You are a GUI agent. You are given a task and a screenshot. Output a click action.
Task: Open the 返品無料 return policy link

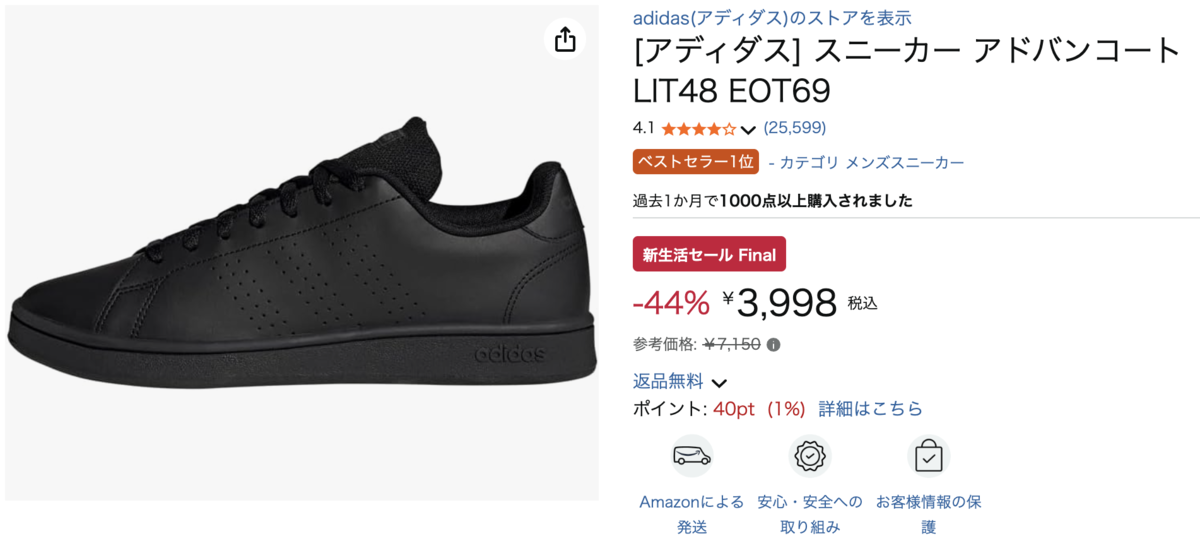(x=668, y=381)
